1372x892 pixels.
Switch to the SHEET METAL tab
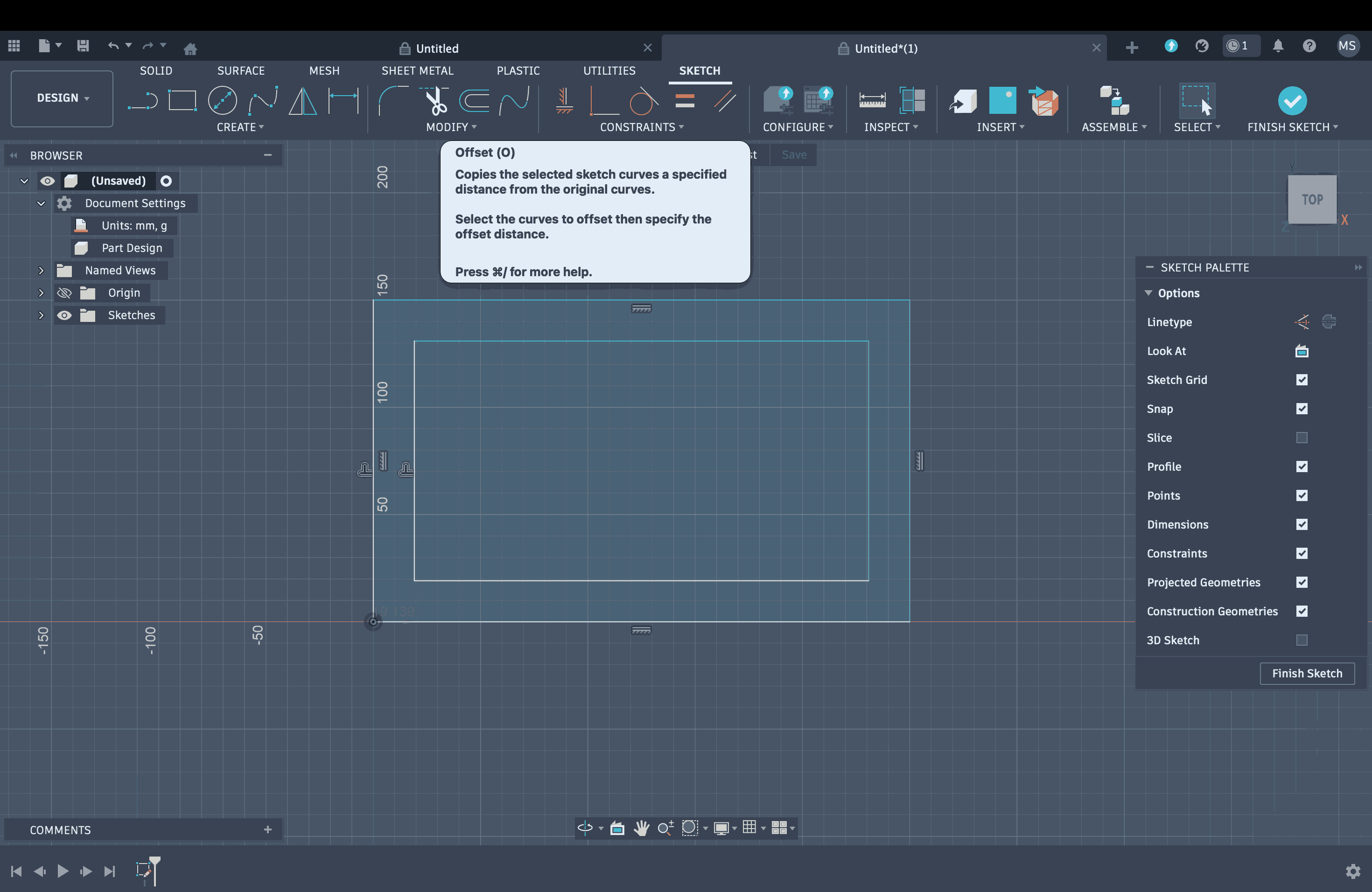[417, 70]
